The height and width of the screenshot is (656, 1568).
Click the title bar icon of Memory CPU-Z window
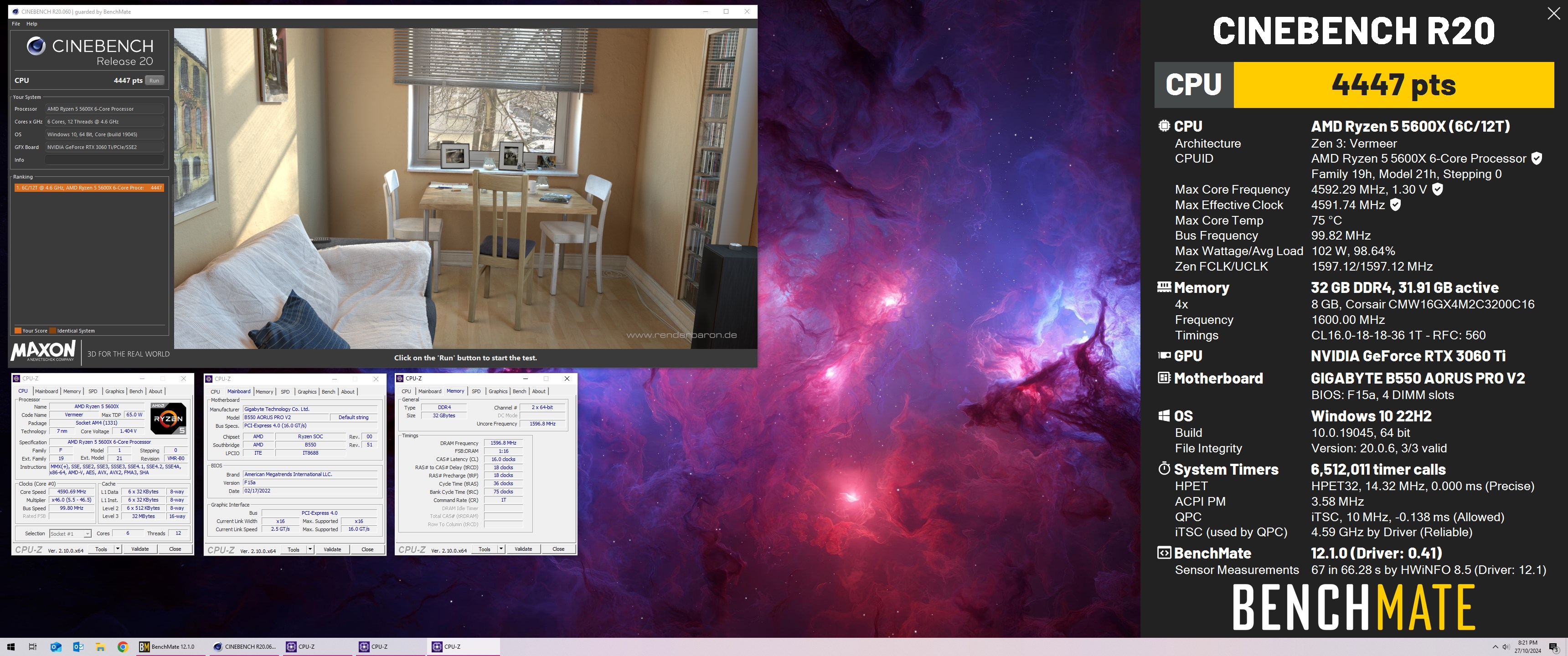400,379
